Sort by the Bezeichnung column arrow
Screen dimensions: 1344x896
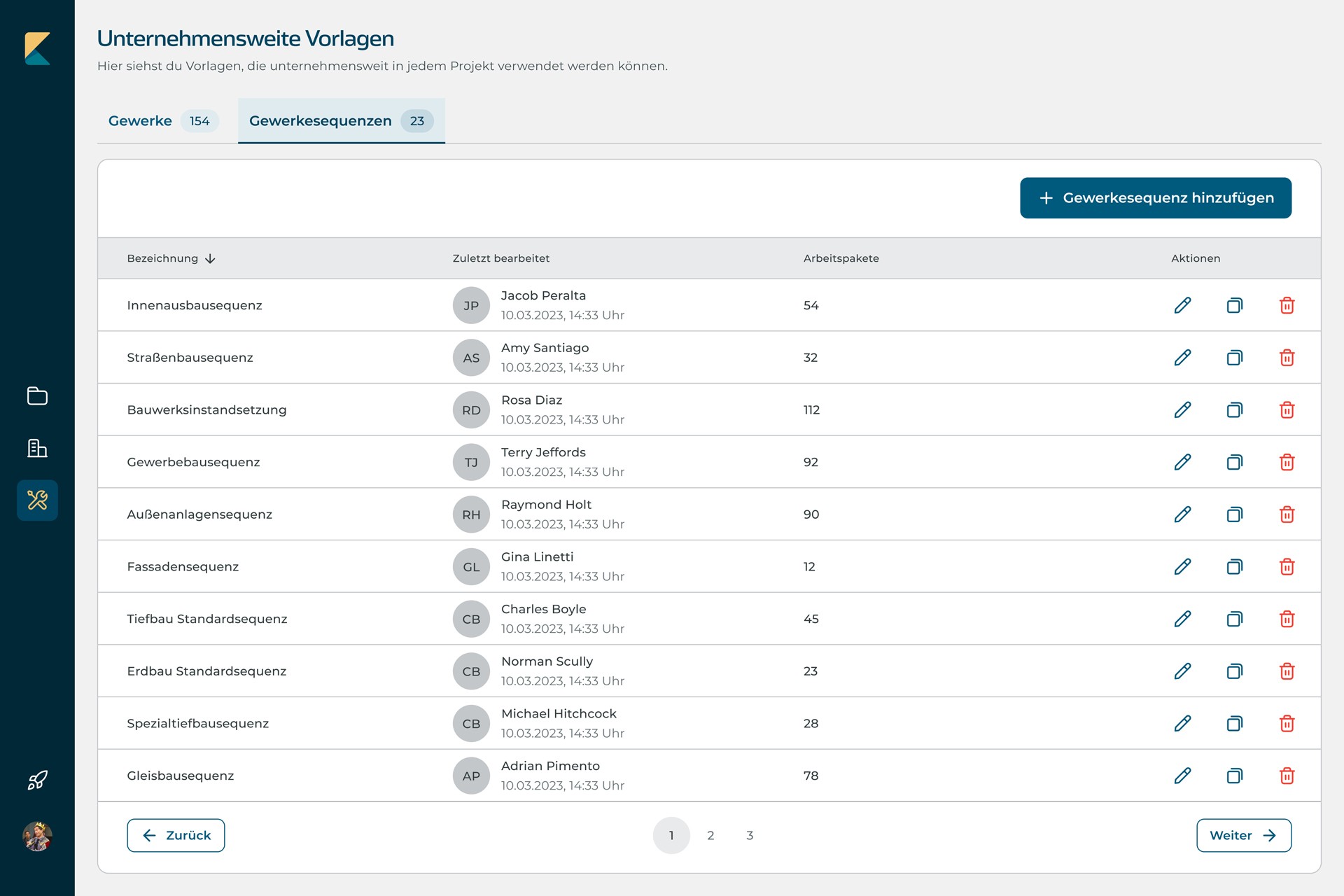coord(210,259)
